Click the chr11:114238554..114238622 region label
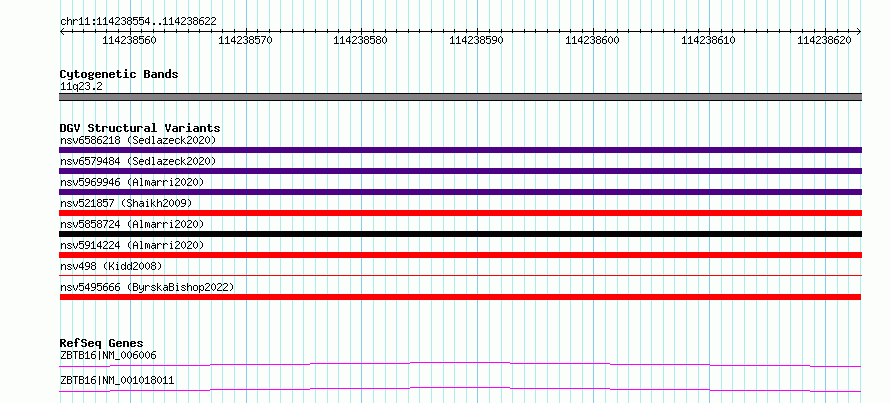 [x=138, y=22]
